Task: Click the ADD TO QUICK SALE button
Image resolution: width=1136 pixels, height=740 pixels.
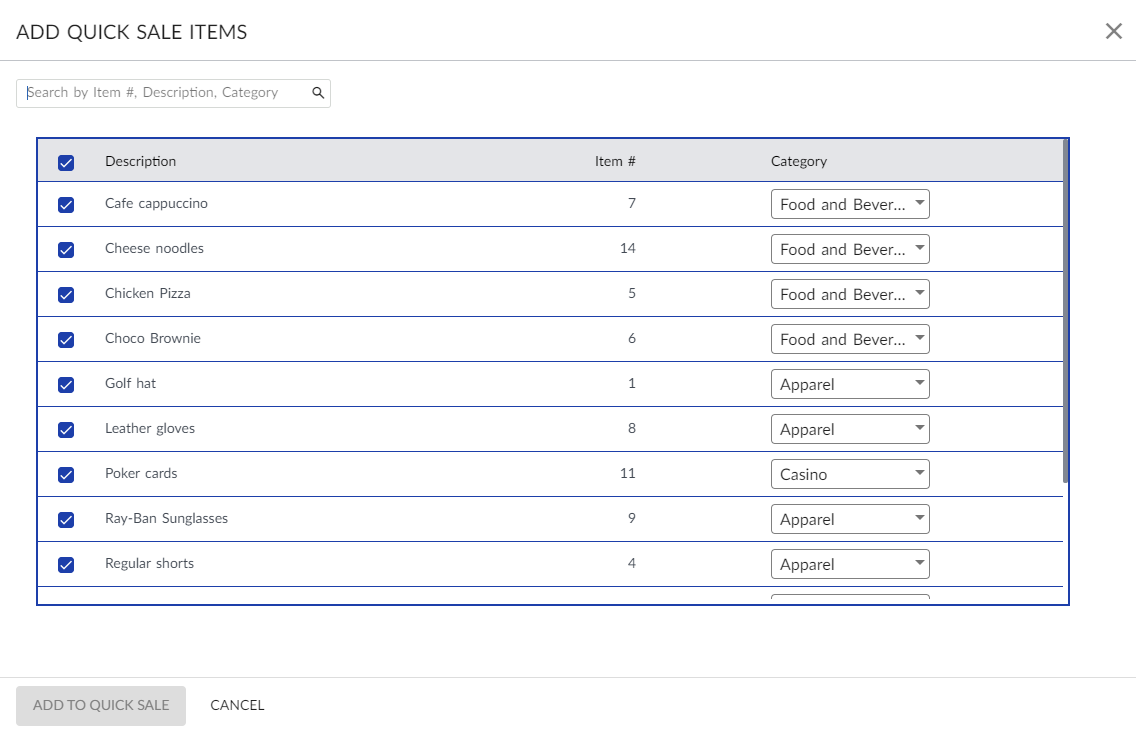Action: click(x=100, y=705)
